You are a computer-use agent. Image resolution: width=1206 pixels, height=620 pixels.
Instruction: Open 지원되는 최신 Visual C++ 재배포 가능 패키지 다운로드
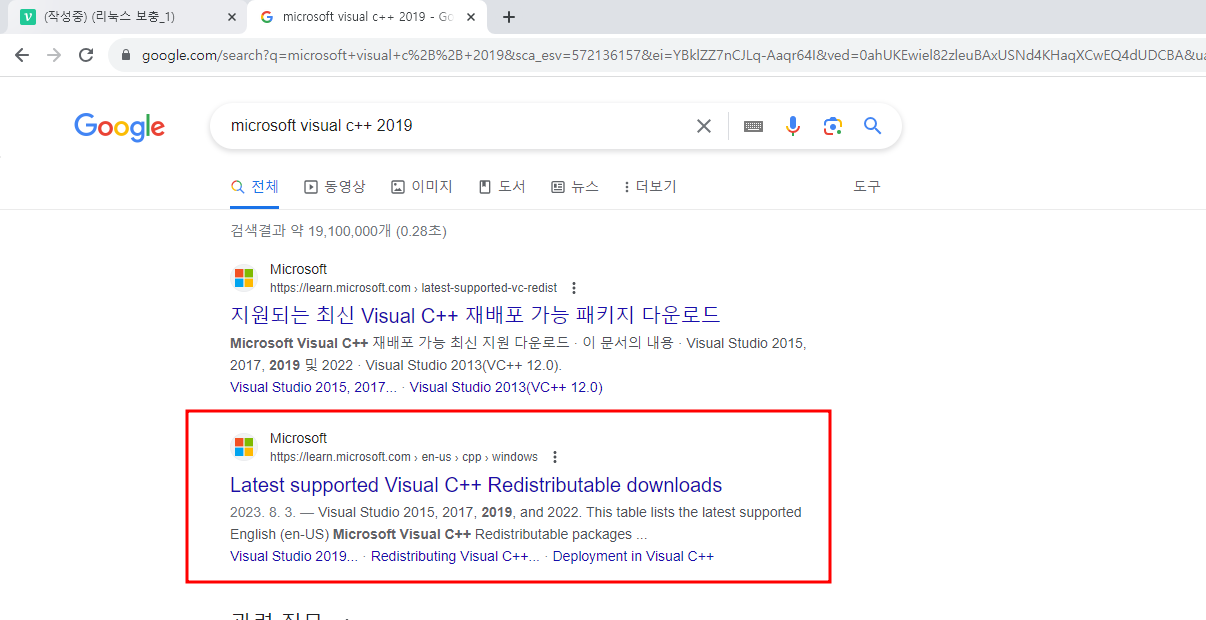(x=475, y=315)
